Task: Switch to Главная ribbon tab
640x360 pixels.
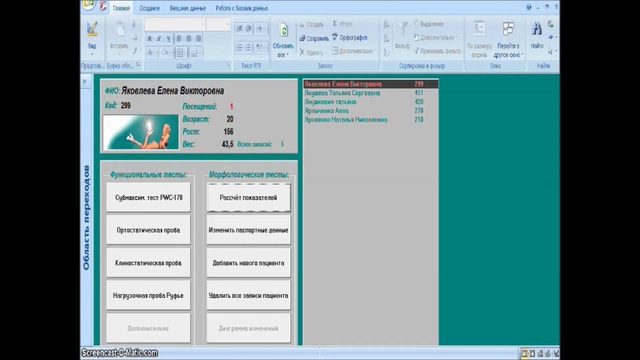Action: [121, 8]
